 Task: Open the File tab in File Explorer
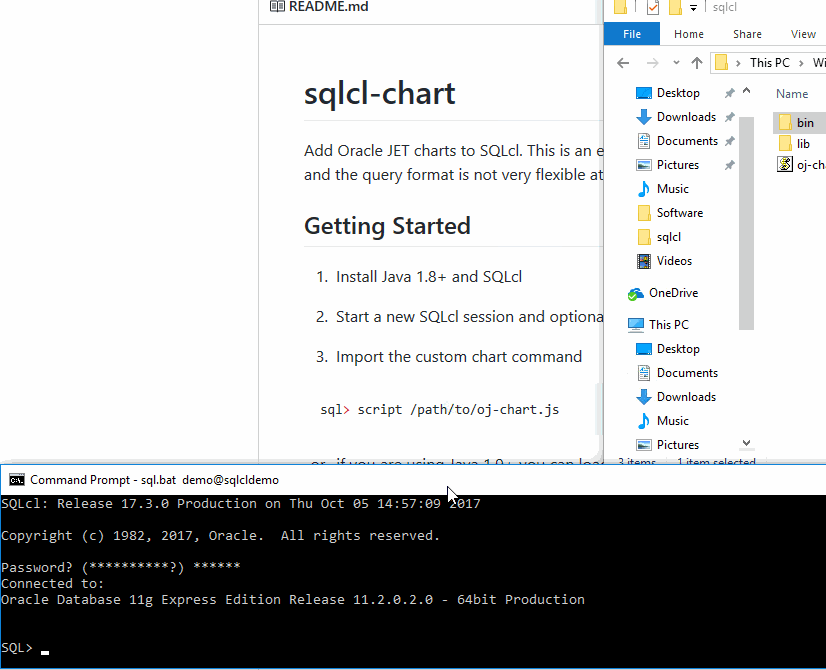pyautogui.click(x=632, y=34)
